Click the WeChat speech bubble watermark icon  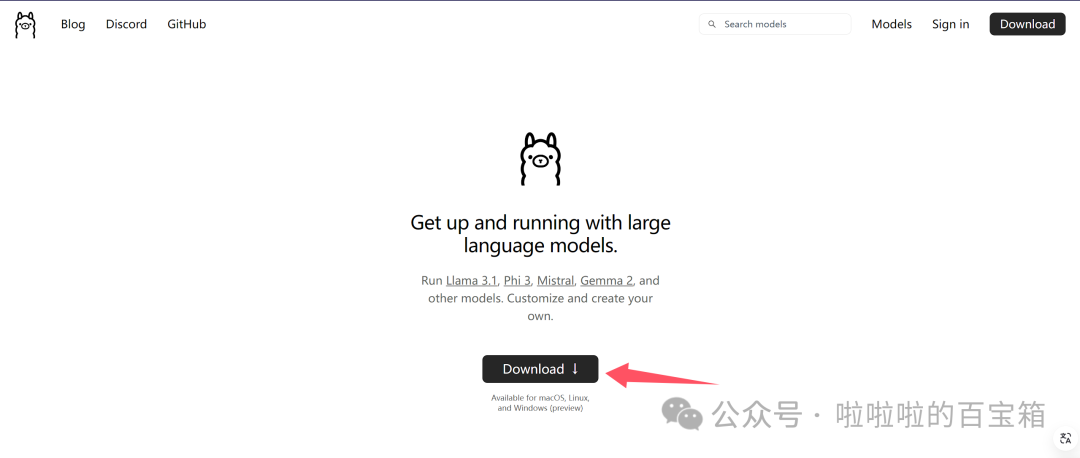pyautogui.click(x=685, y=414)
